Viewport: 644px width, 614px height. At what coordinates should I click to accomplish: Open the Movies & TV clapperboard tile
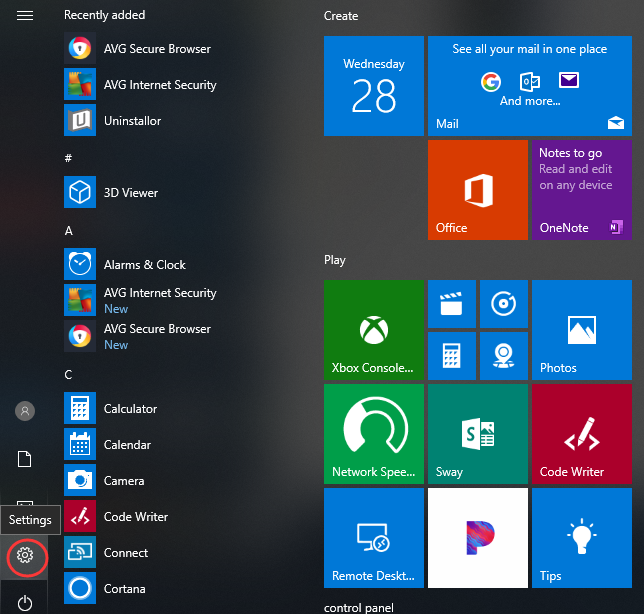[x=452, y=304]
